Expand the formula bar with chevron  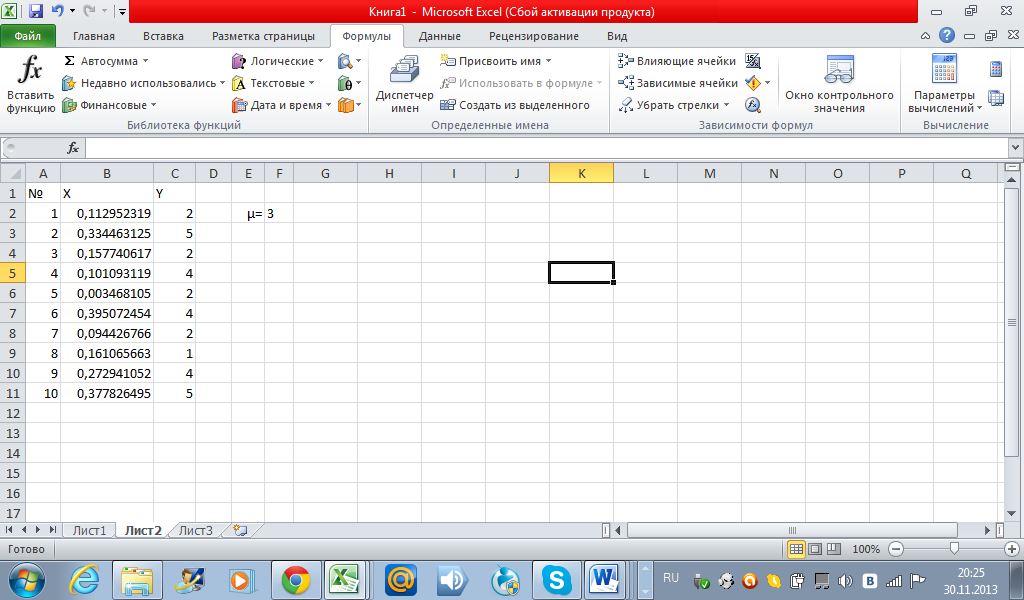[x=1015, y=148]
